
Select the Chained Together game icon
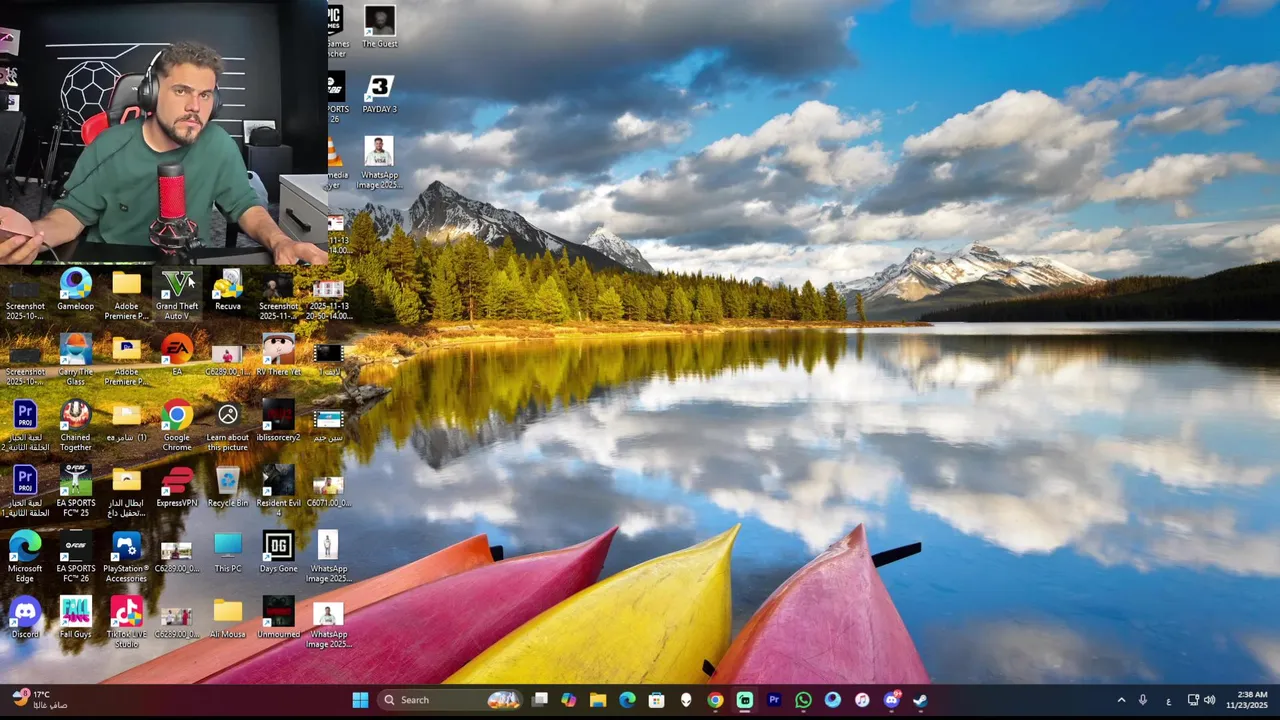coord(75,425)
